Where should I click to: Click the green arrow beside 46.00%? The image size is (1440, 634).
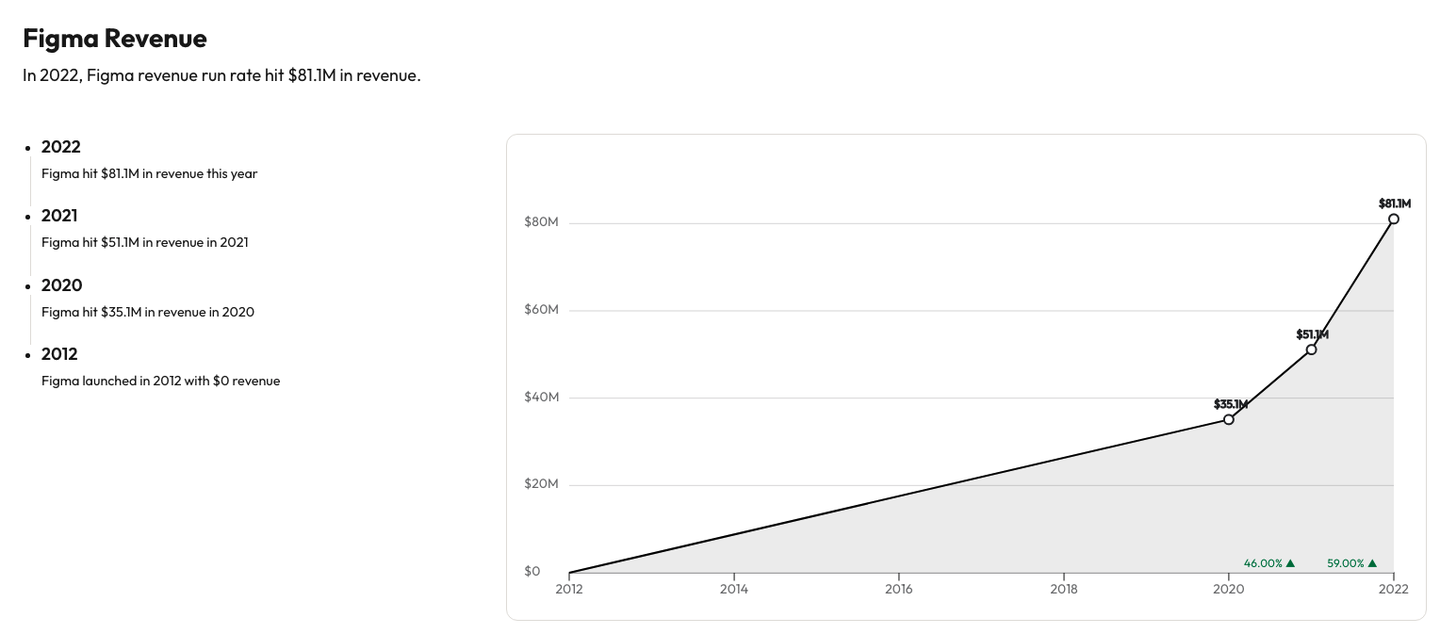click(x=1290, y=564)
